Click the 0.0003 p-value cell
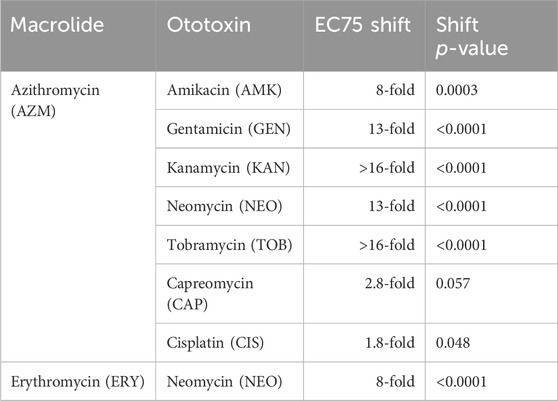Image resolution: width=558 pixels, height=401 pixels. coord(457,90)
